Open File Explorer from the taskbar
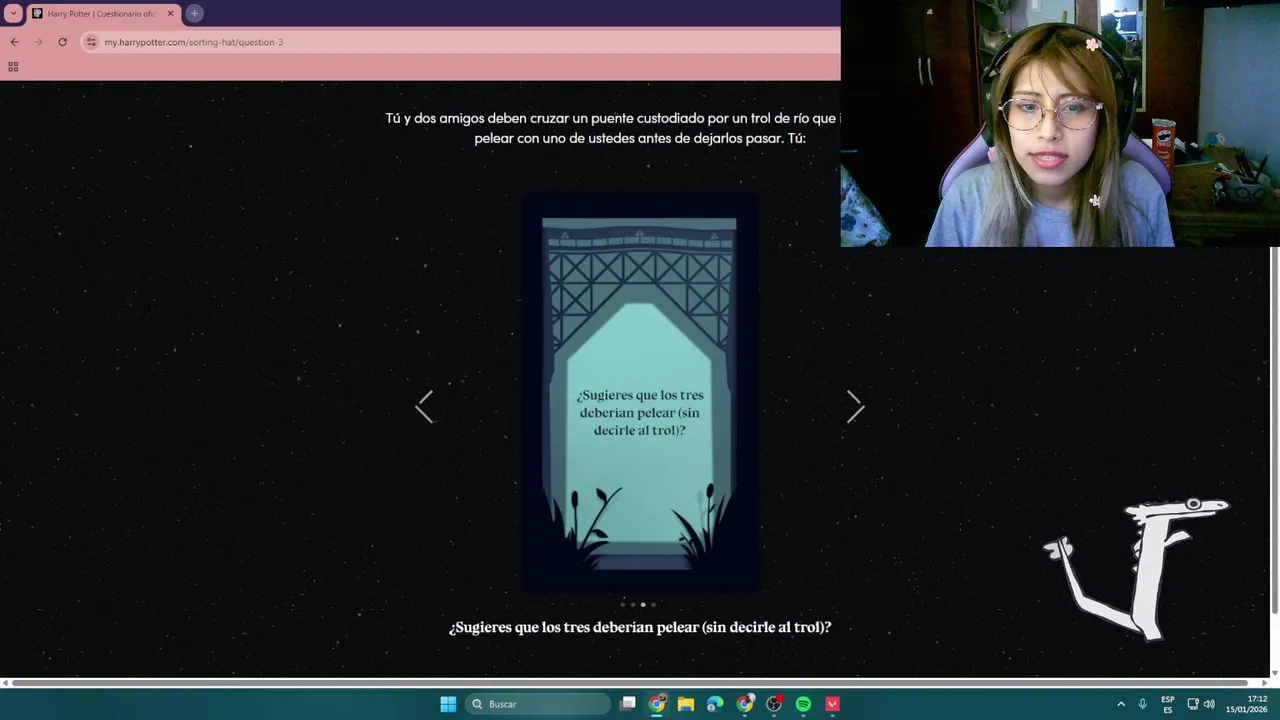The height and width of the screenshot is (720, 1280). tap(686, 704)
